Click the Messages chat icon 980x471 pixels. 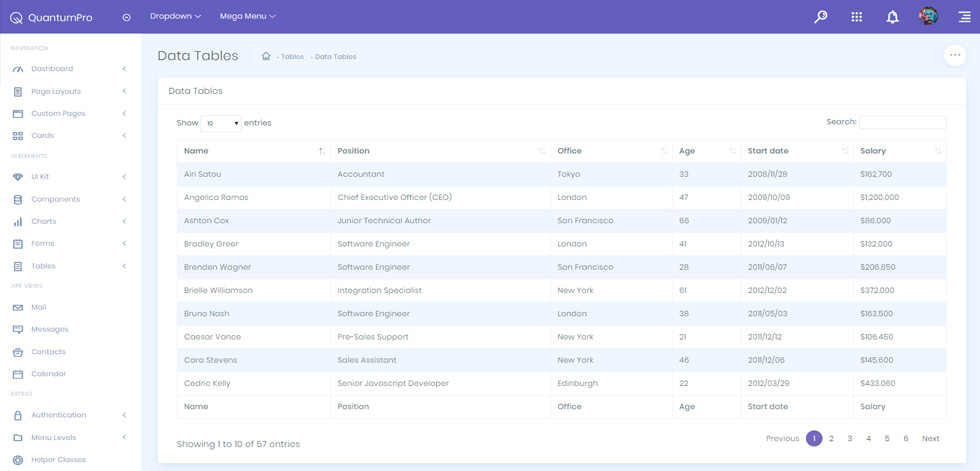coord(18,329)
